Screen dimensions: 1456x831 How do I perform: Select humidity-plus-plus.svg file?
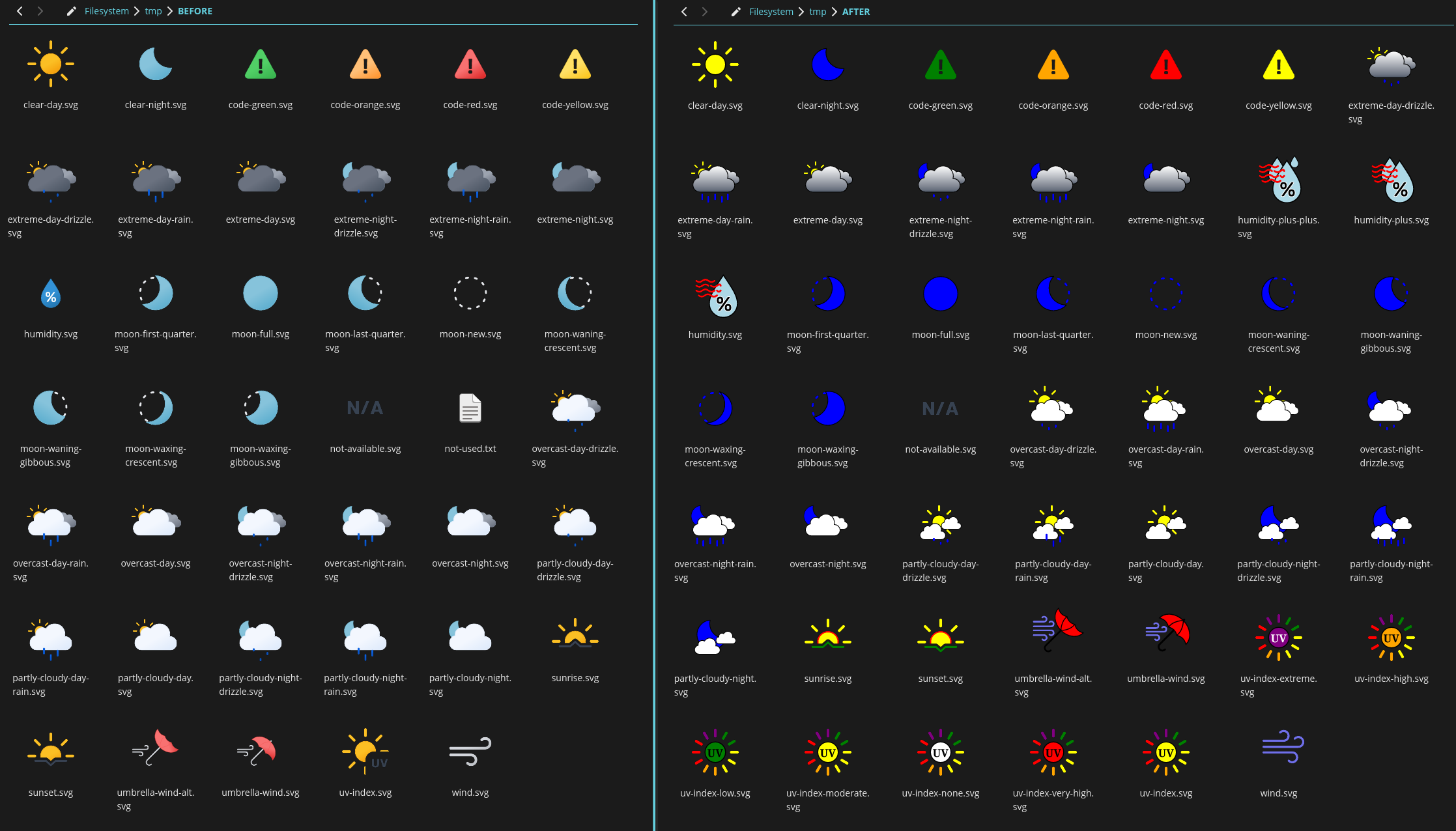coord(1278,180)
